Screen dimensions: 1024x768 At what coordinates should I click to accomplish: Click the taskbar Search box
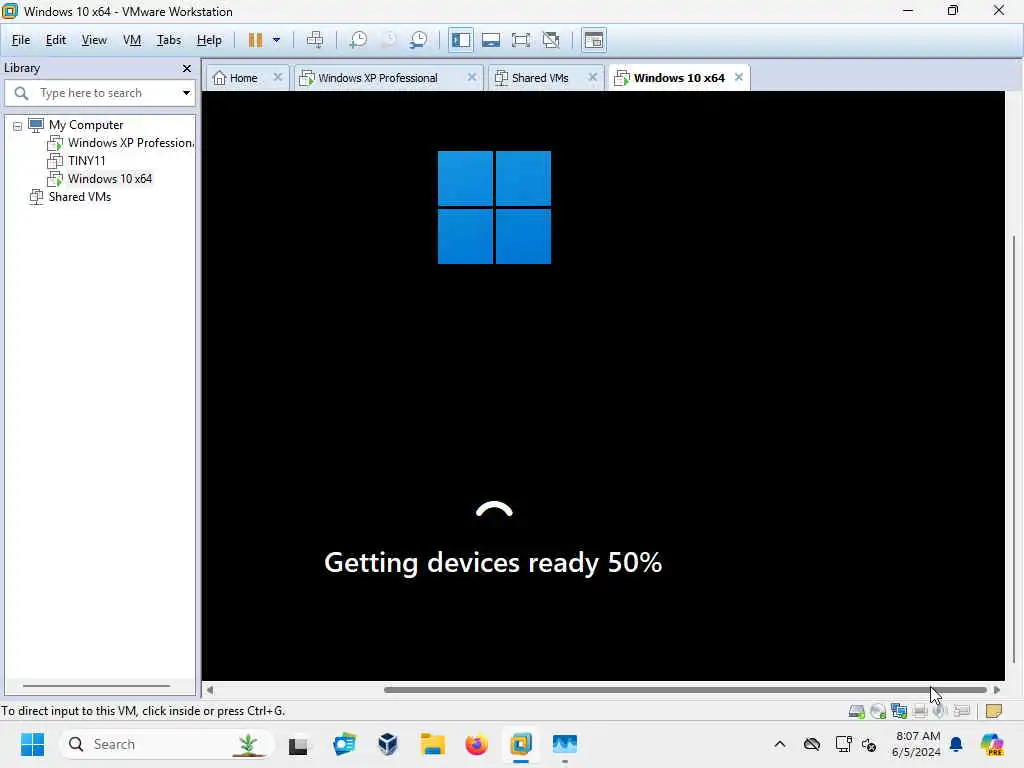(167, 744)
